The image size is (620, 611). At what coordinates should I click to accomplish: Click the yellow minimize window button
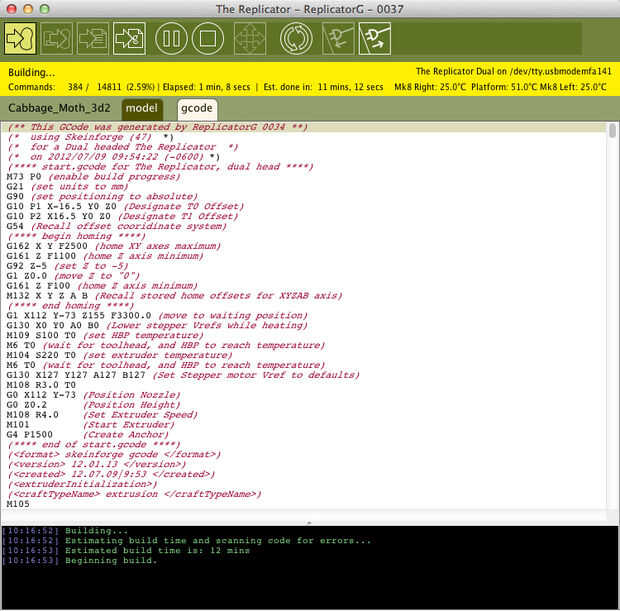[28, 9]
